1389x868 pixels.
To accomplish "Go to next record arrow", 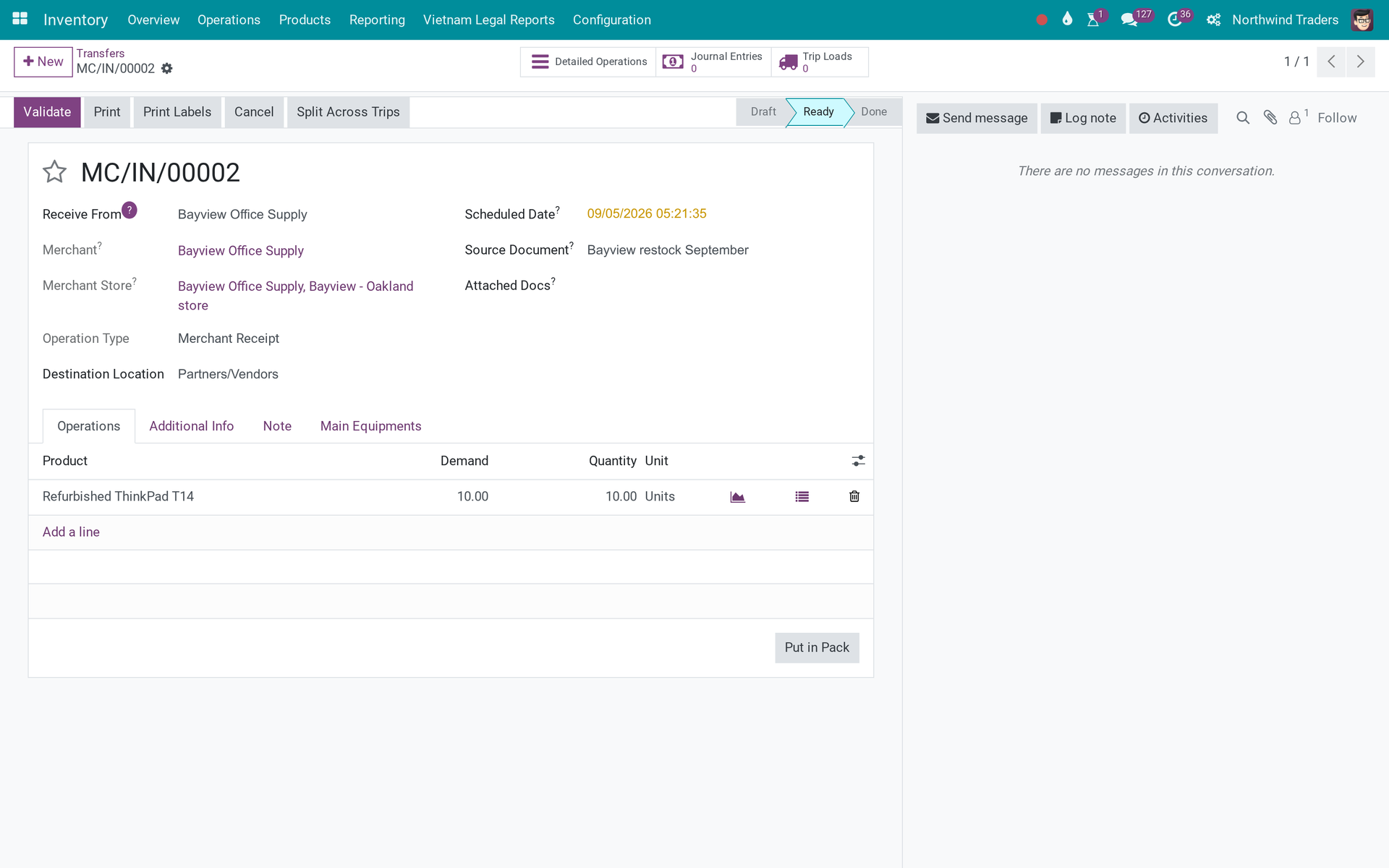I will [x=1361, y=61].
